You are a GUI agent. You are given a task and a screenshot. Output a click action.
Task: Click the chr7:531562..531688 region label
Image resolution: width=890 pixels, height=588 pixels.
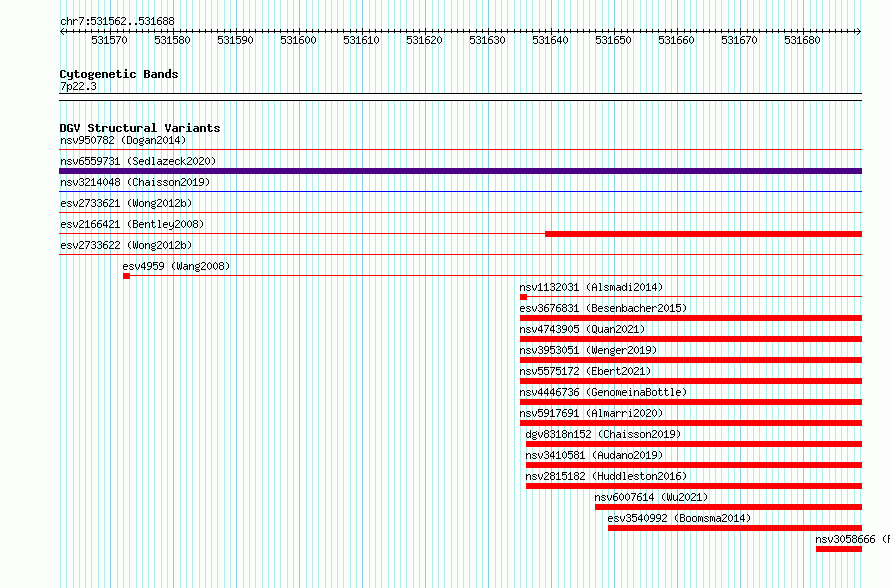point(117,21)
